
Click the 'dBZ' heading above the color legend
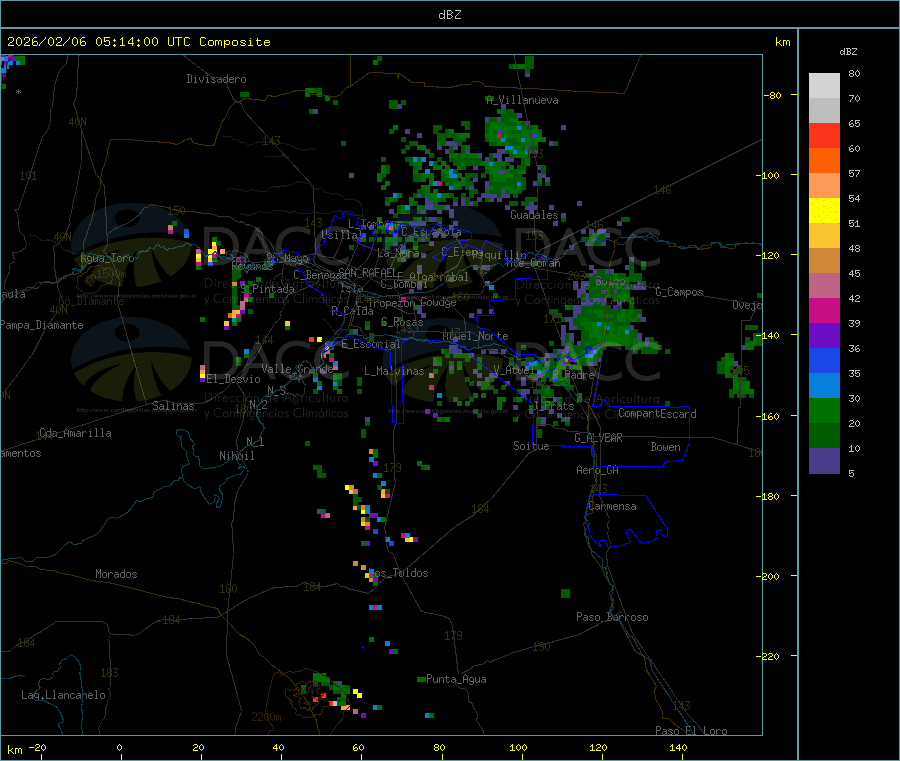pos(848,52)
